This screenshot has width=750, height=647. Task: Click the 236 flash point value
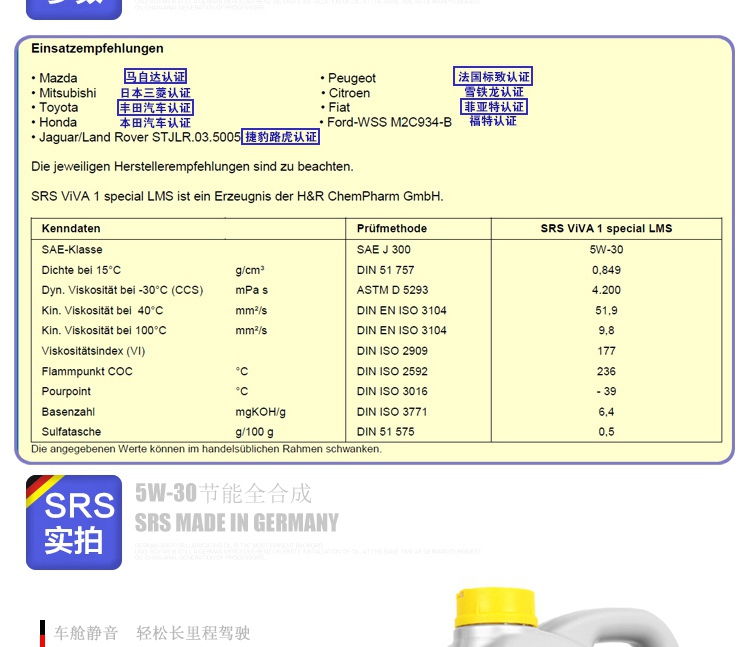click(x=606, y=371)
